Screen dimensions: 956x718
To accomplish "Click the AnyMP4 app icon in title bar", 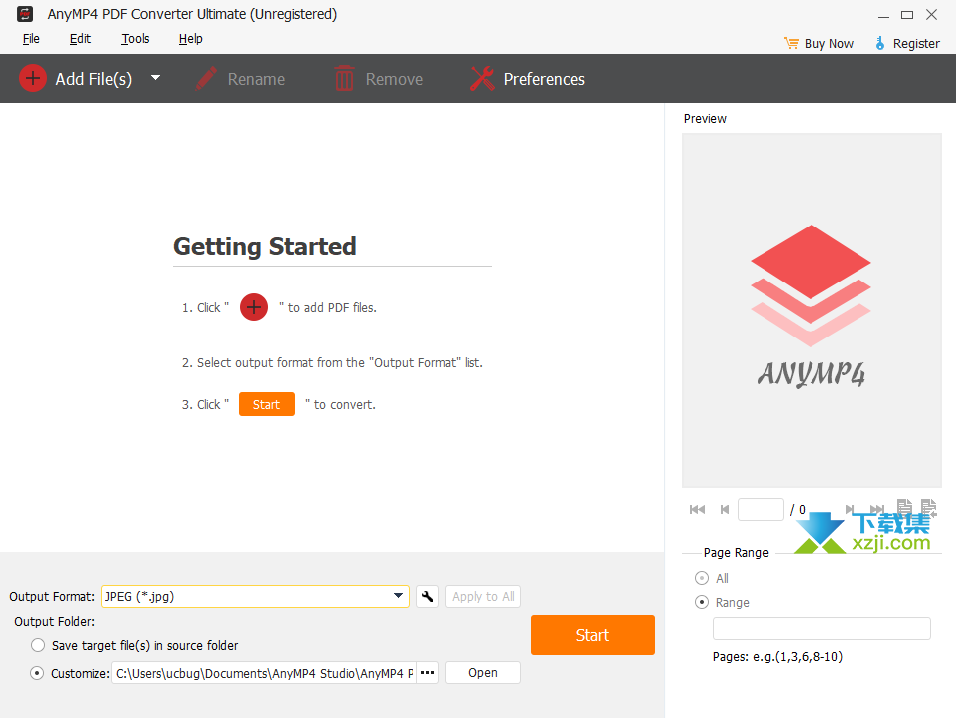I will (x=25, y=14).
